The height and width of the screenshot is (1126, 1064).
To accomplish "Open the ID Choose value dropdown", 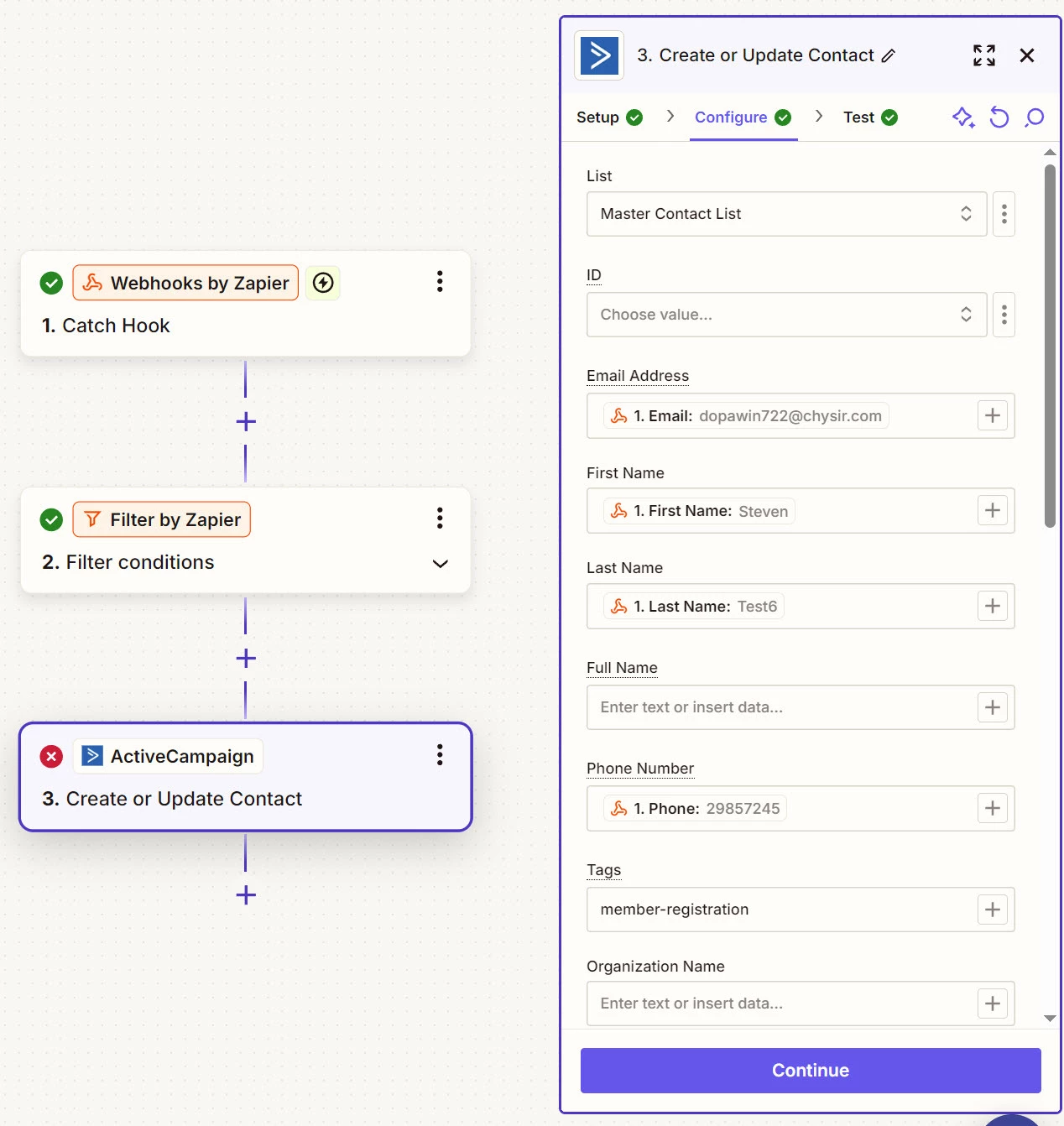I will point(786,315).
